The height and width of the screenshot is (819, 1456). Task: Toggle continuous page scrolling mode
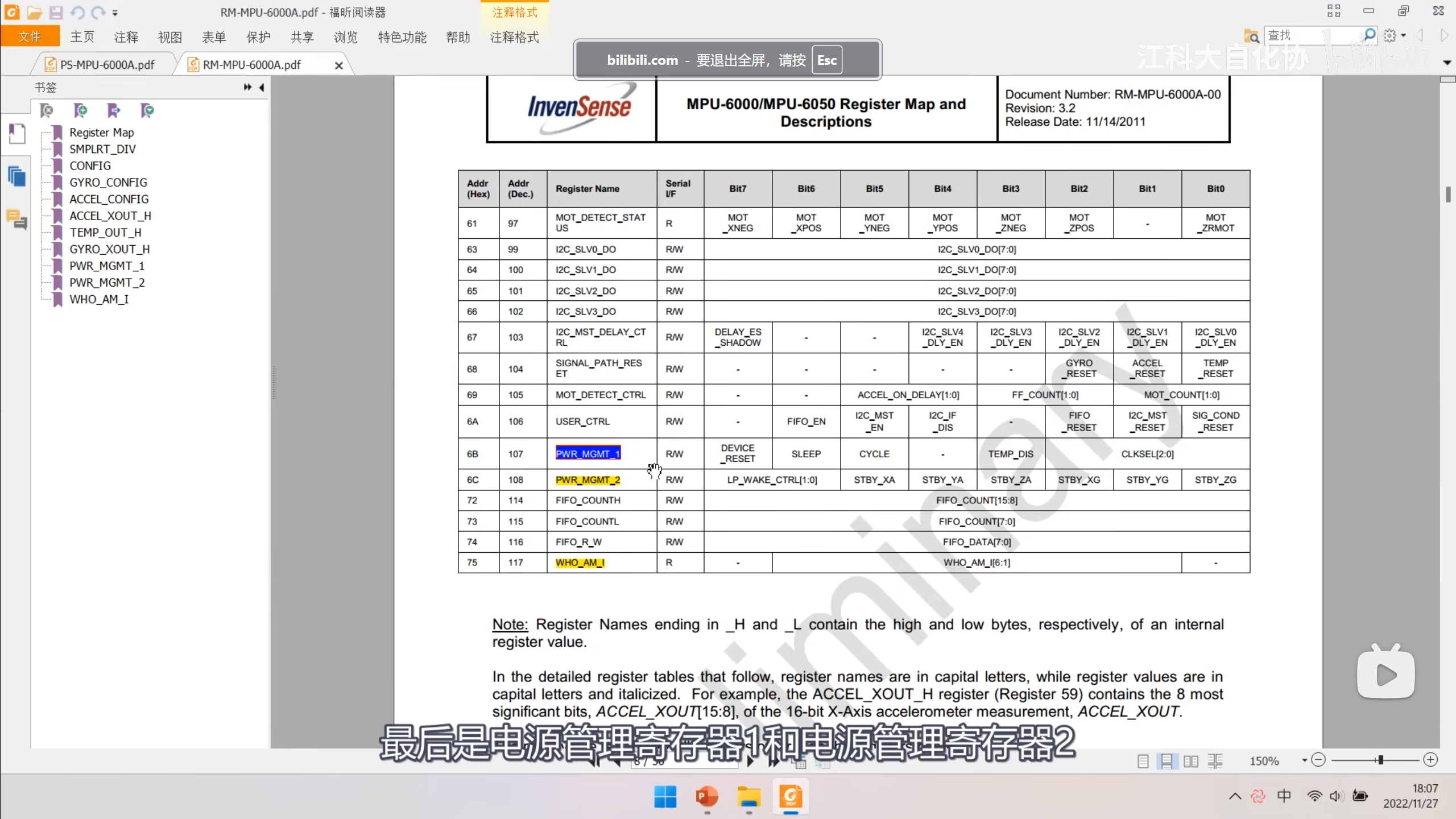[1167, 761]
